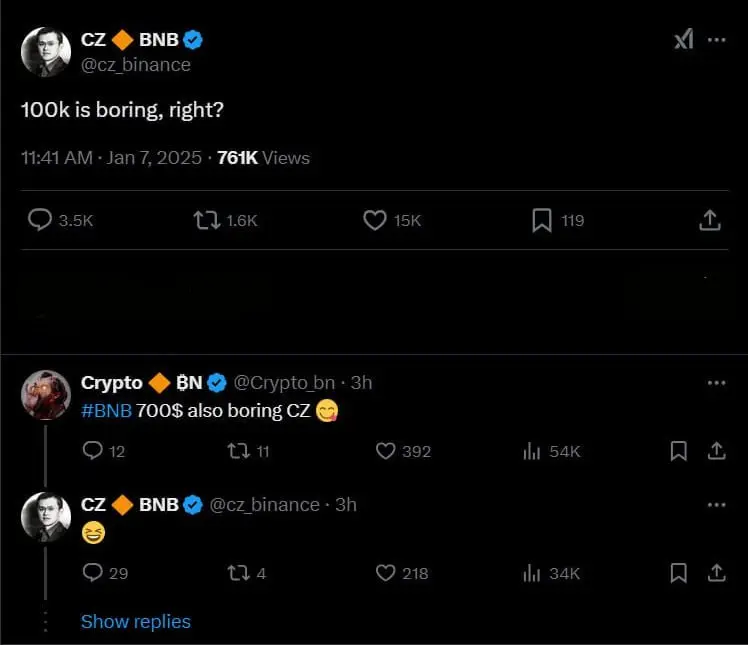748x645 pixels.
Task: Reply to the Crypto_bn comment
Action: point(93,451)
